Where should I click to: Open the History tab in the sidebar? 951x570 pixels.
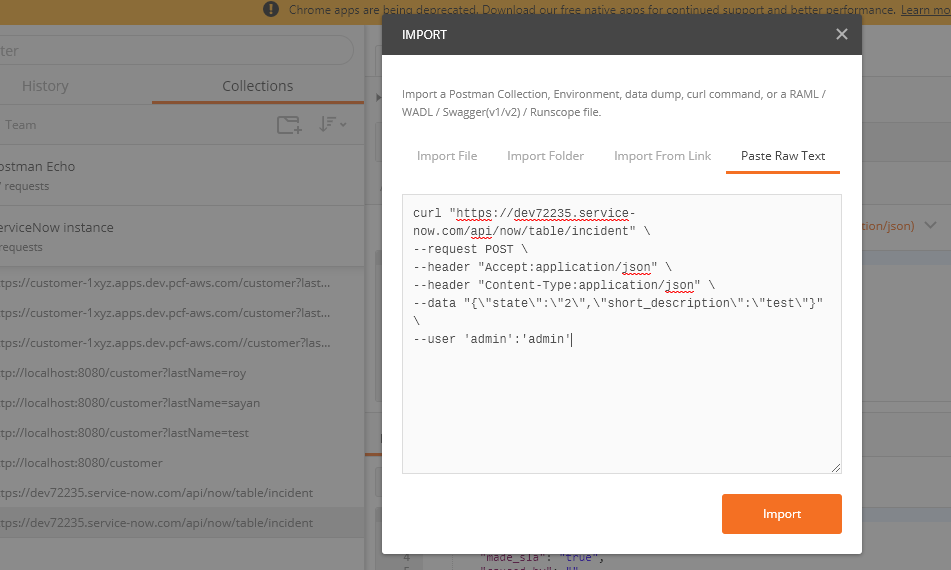coord(45,86)
